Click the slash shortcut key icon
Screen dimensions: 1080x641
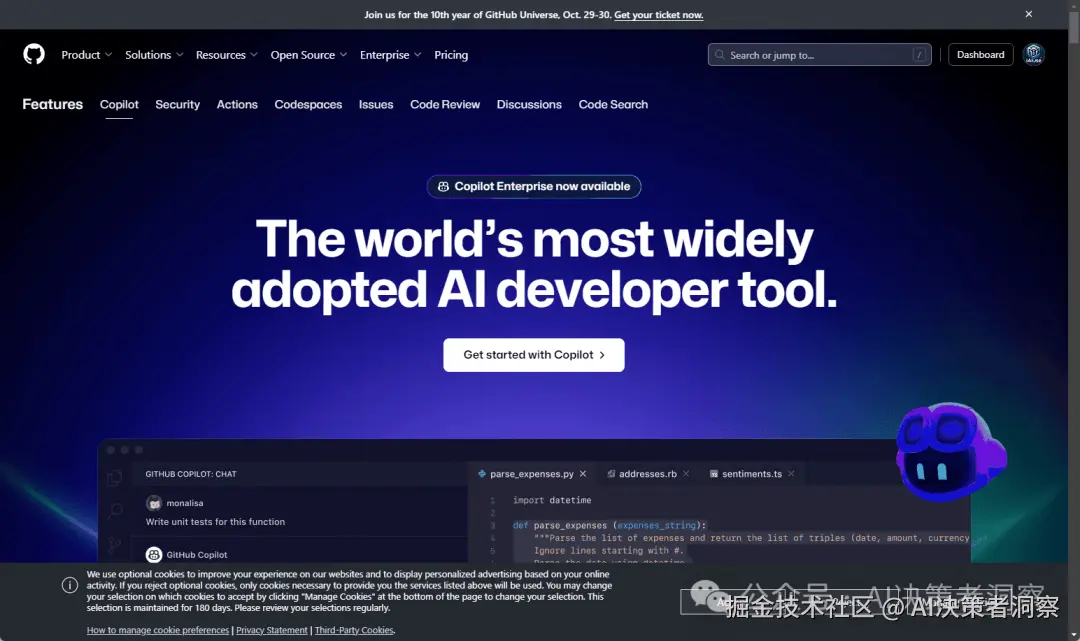[919, 54]
